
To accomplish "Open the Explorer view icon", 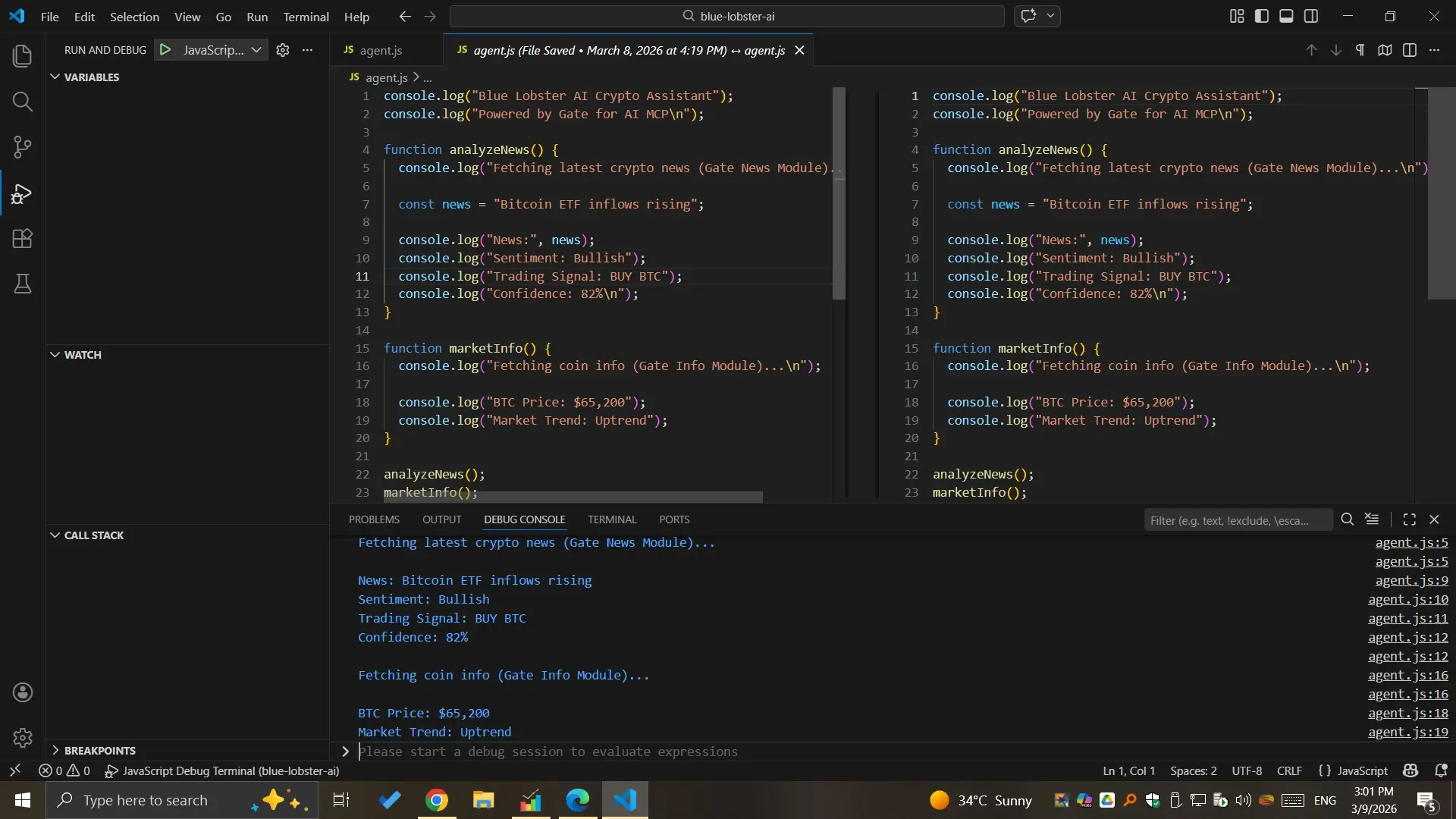I will [x=23, y=56].
